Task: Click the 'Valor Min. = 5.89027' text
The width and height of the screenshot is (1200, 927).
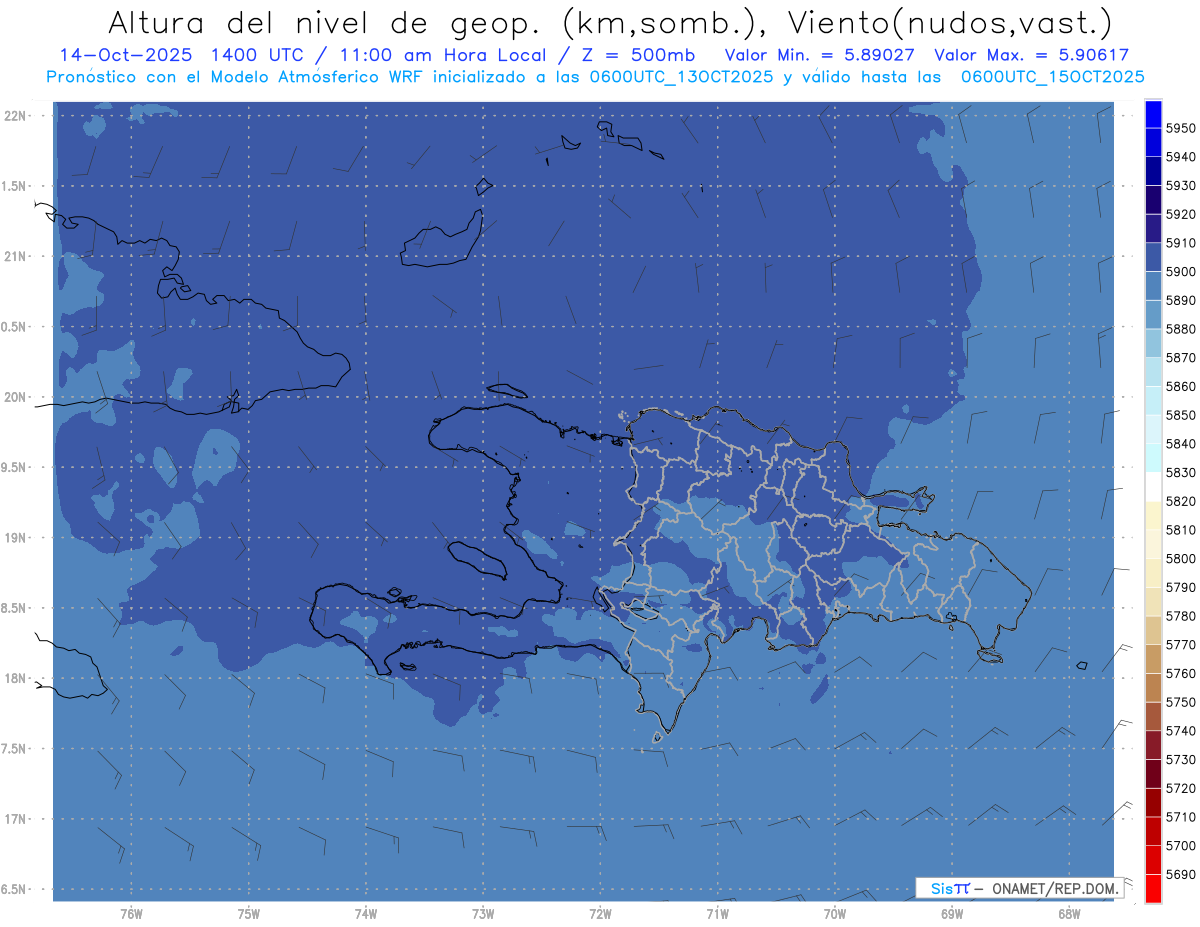Action: pos(819,55)
